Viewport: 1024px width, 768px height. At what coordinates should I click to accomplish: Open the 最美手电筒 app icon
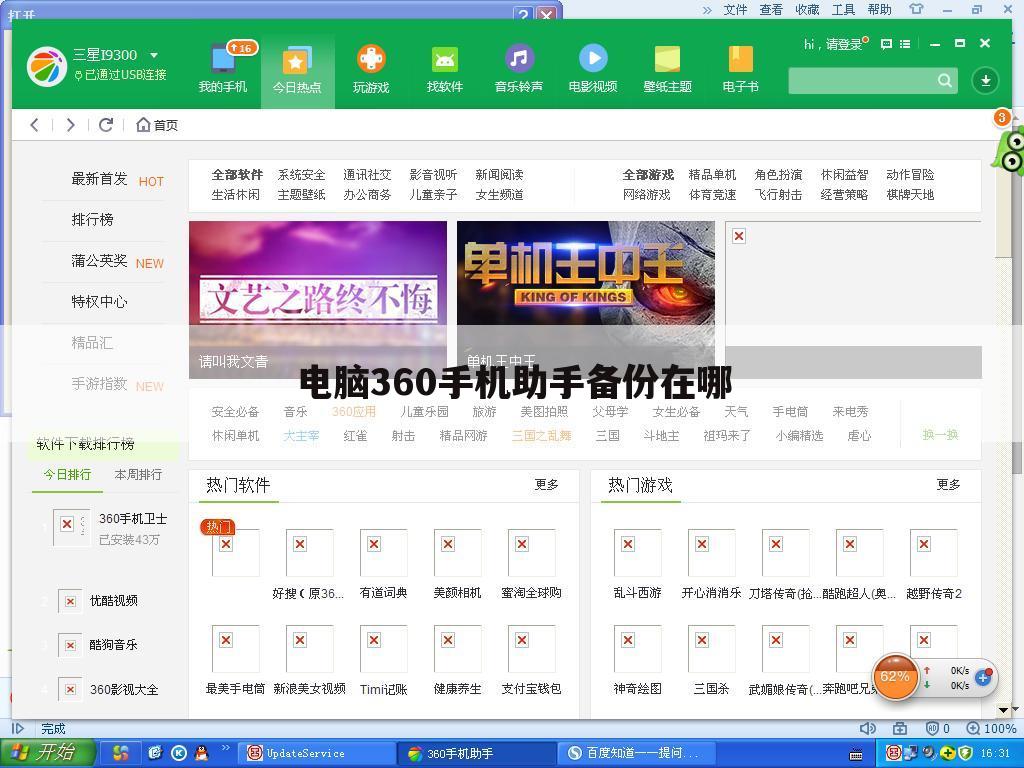[x=236, y=648]
